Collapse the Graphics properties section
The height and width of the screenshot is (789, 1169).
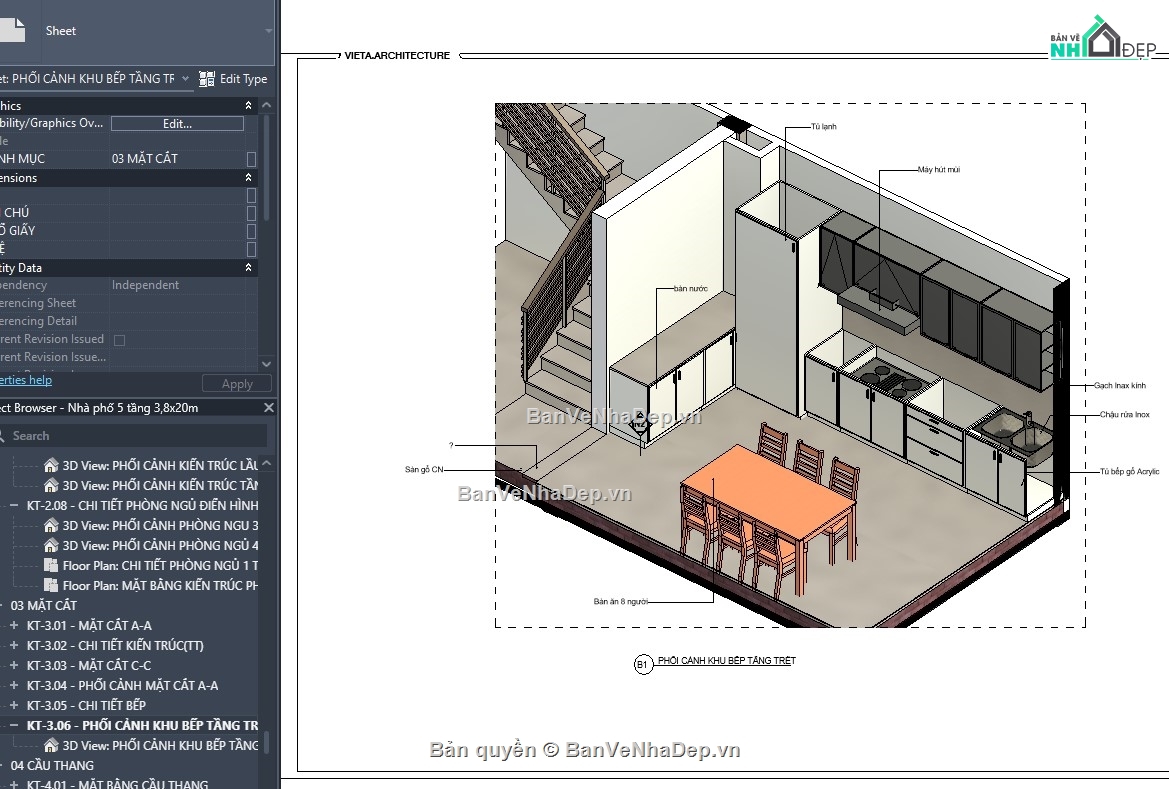(248, 105)
